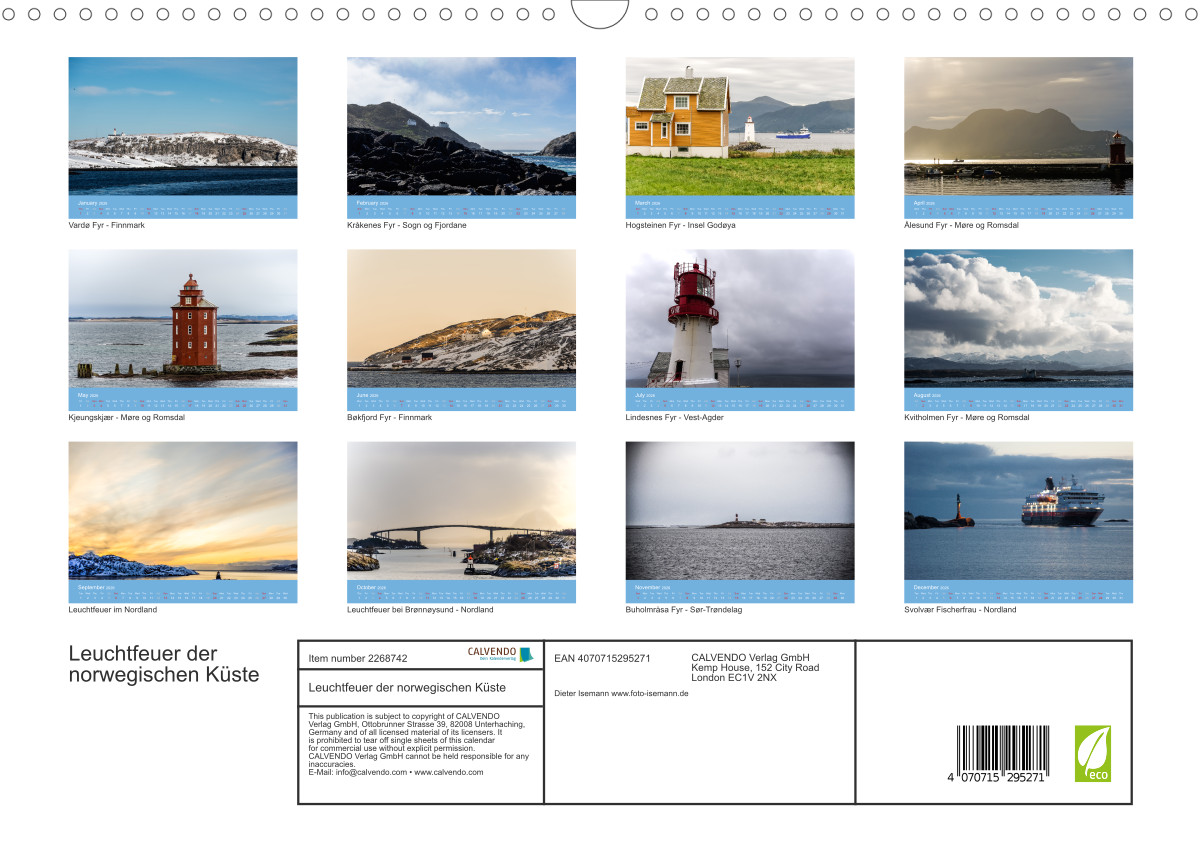This screenshot has height=848, width=1200.
Task: Open the Svolvær Fischerfrau ship photo
Action: [1018, 511]
